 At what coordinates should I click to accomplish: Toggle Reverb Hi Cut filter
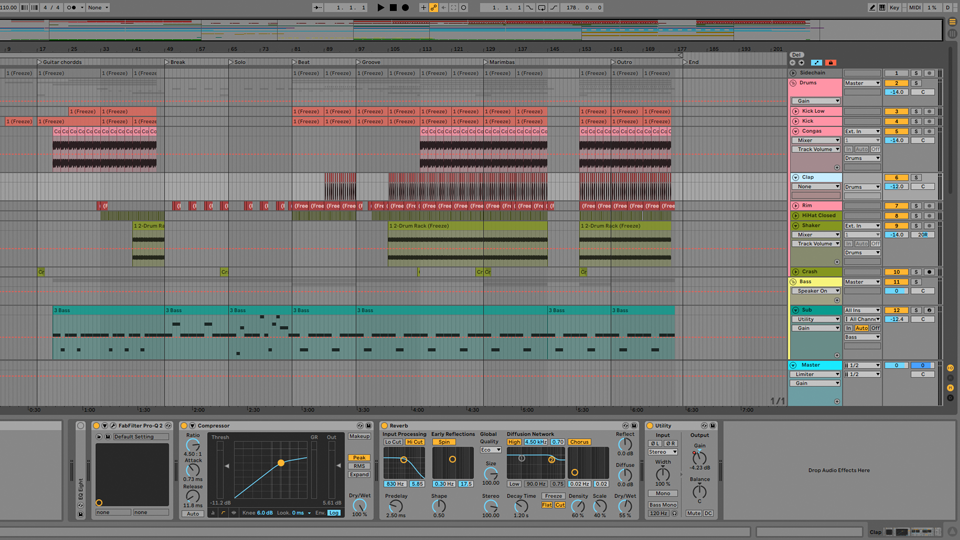[415, 442]
